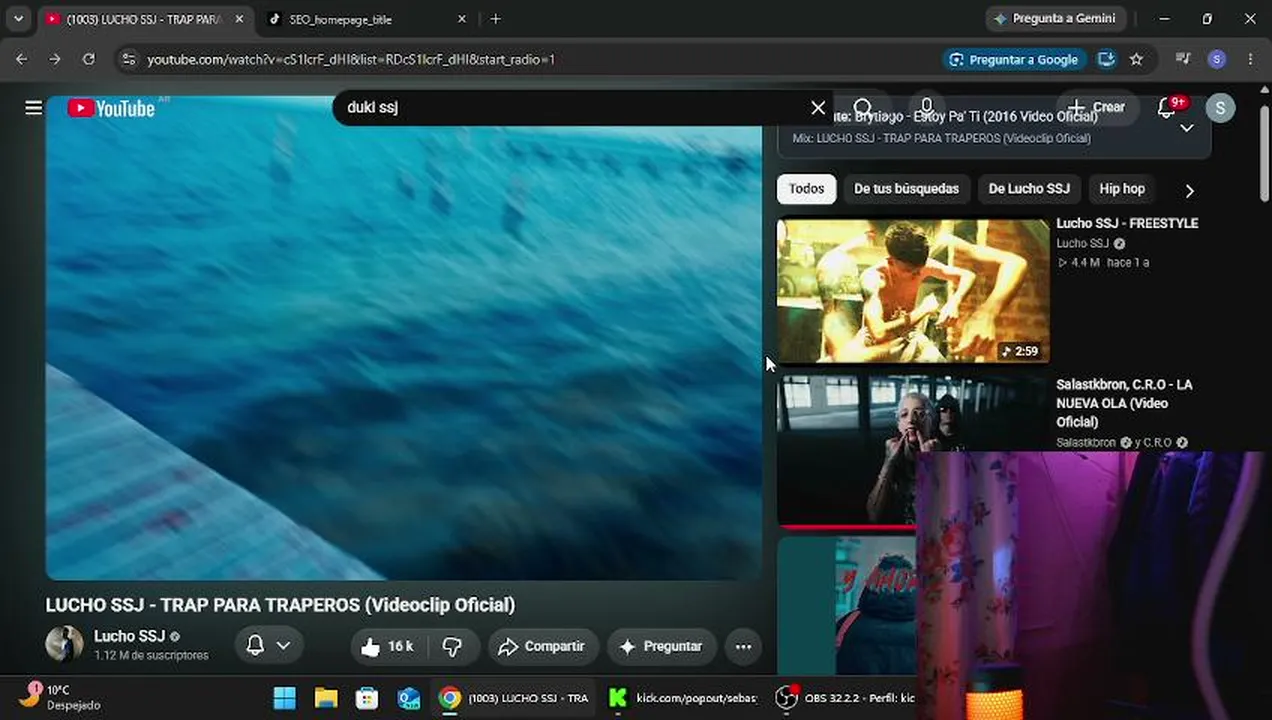The height and width of the screenshot is (720, 1272).
Task: Open Outlook from taskbar
Action: [x=408, y=697]
